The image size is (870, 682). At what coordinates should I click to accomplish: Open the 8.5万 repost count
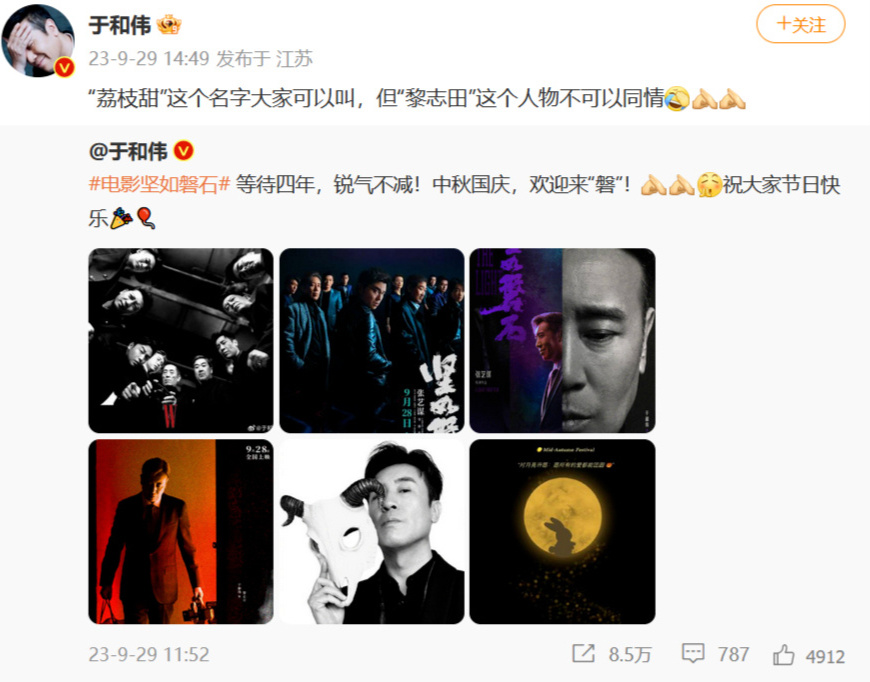pyautogui.click(x=629, y=655)
